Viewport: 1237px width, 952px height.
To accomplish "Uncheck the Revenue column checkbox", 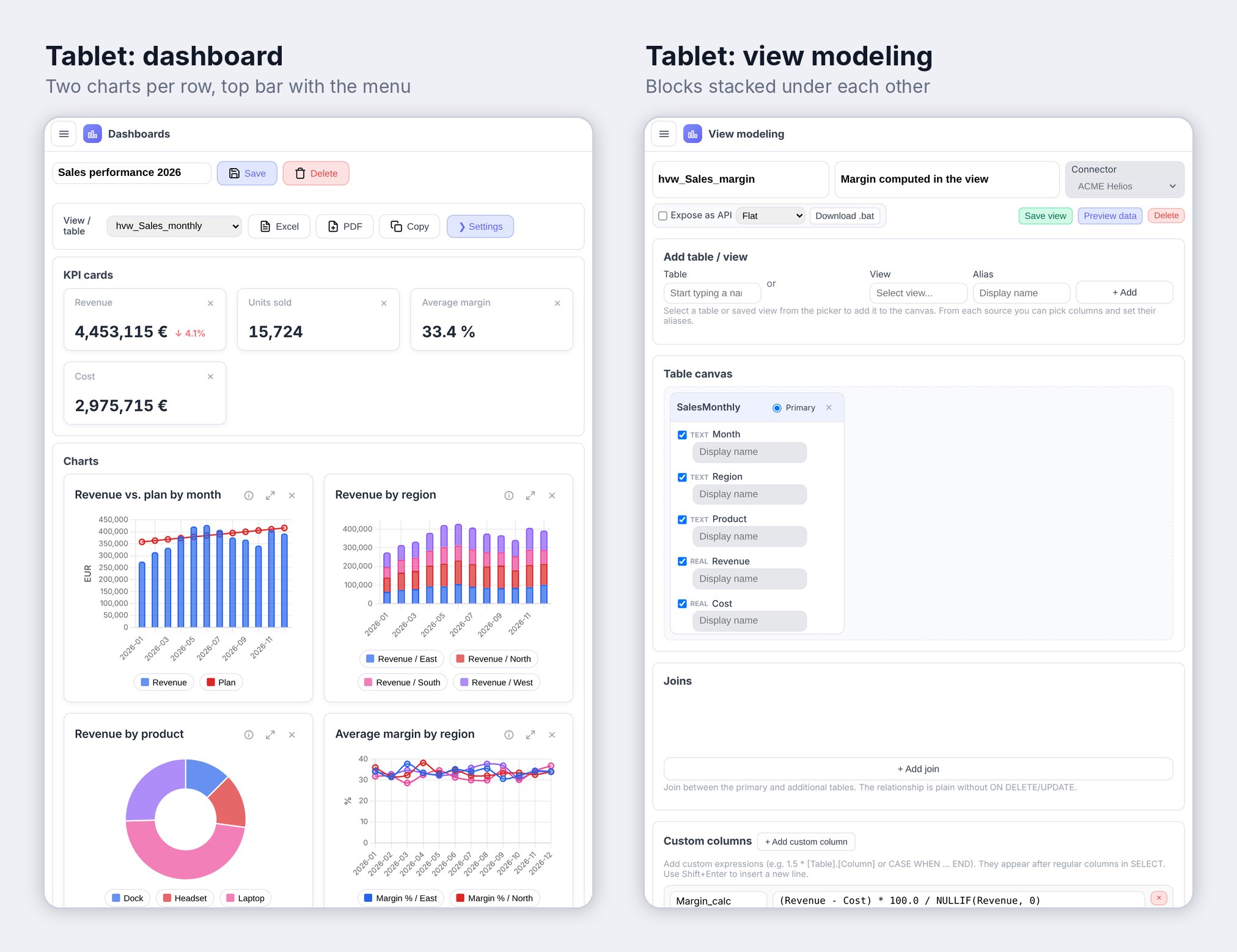I will tap(682, 562).
